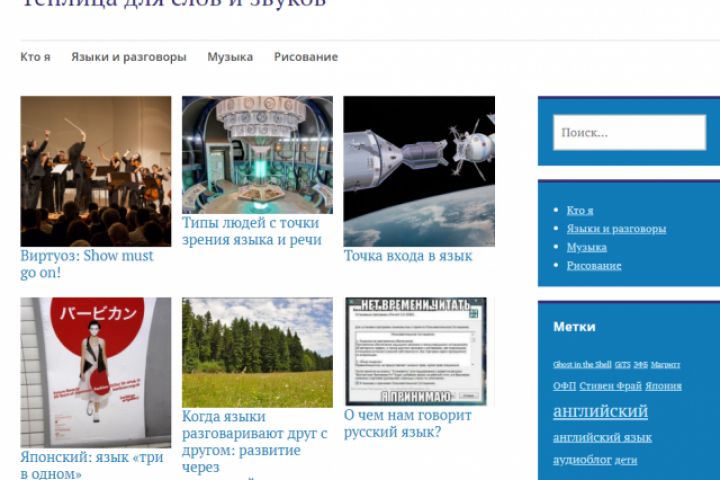Image resolution: width=720 pixels, height=480 pixels.
Task: Read post 'Виртуоз: Show must go on!'
Action: click(87, 264)
